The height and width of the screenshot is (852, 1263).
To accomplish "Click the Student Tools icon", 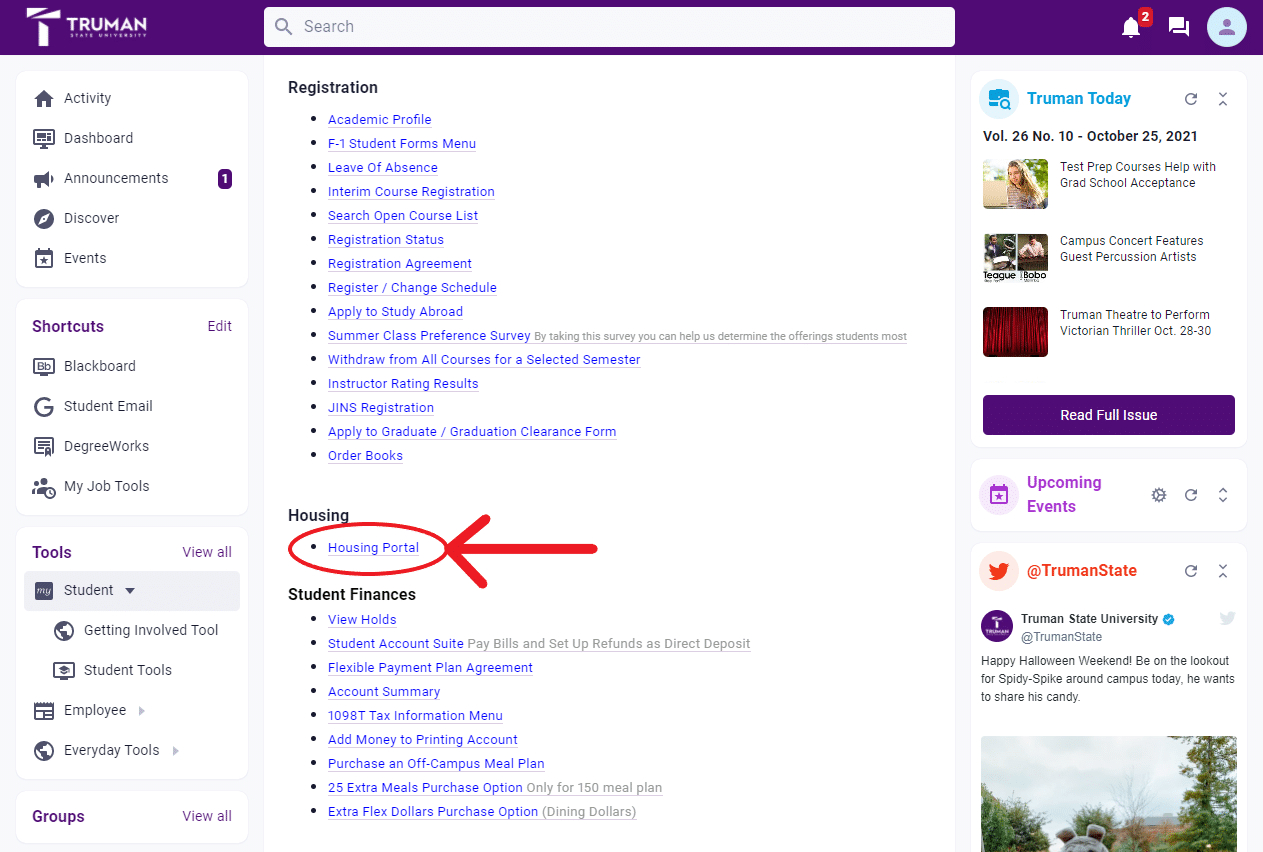I will point(63,670).
